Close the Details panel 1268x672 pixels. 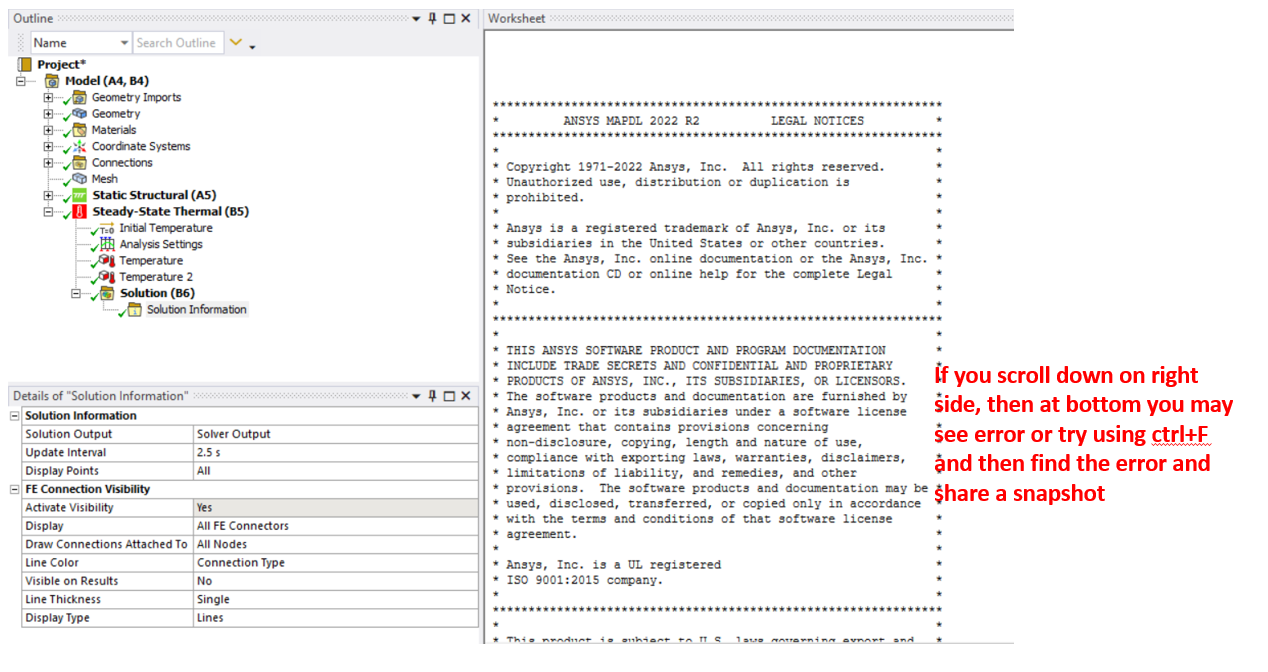point(466,396)
